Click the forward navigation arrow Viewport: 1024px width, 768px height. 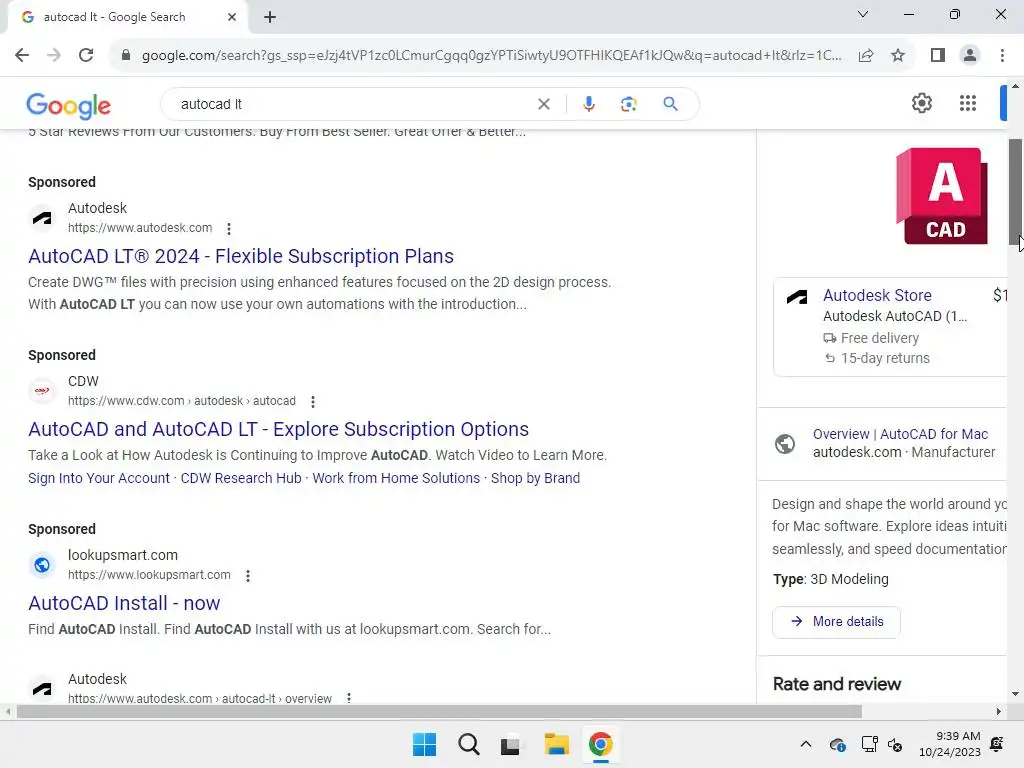(54, 56)
